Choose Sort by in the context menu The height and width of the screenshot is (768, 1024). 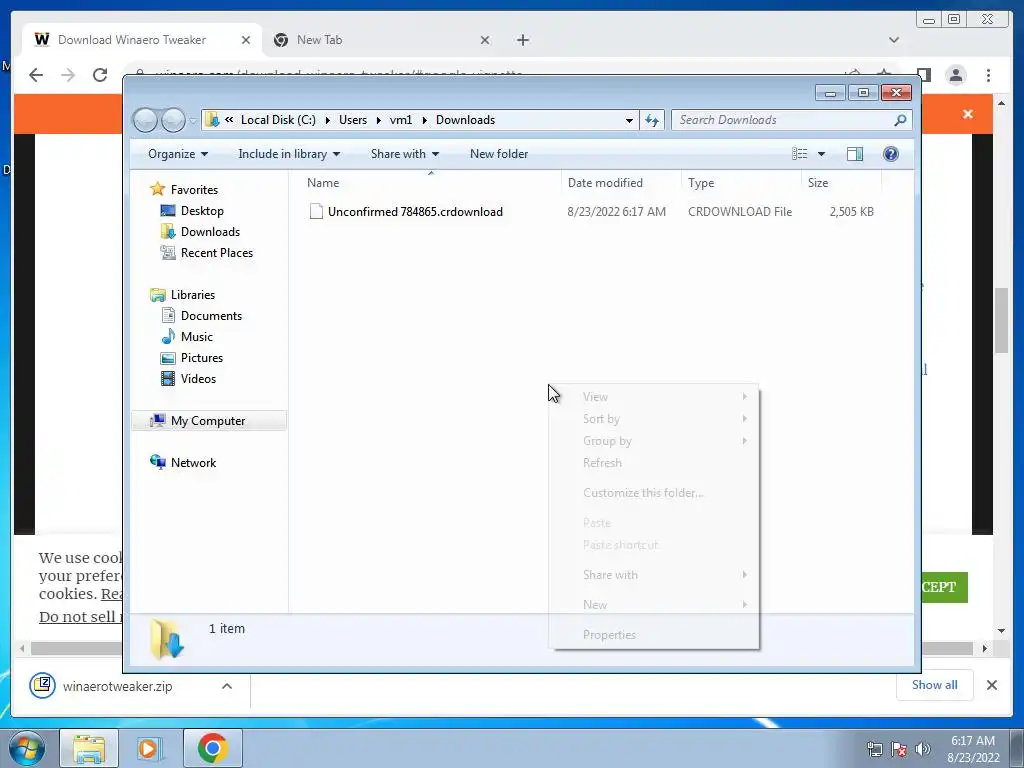click(x=654, y=419)
